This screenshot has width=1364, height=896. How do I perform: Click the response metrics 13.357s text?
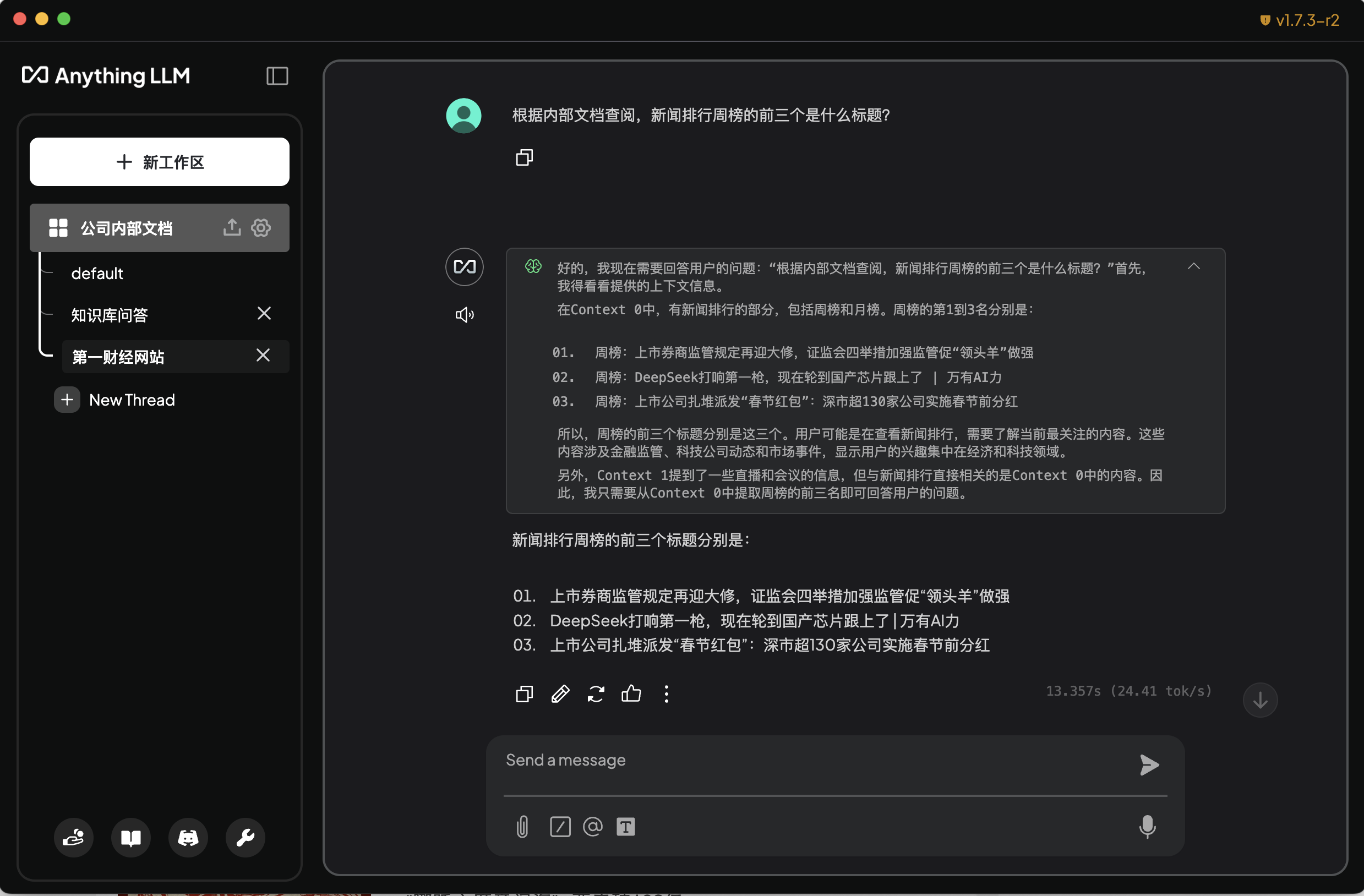(1129, 691)
